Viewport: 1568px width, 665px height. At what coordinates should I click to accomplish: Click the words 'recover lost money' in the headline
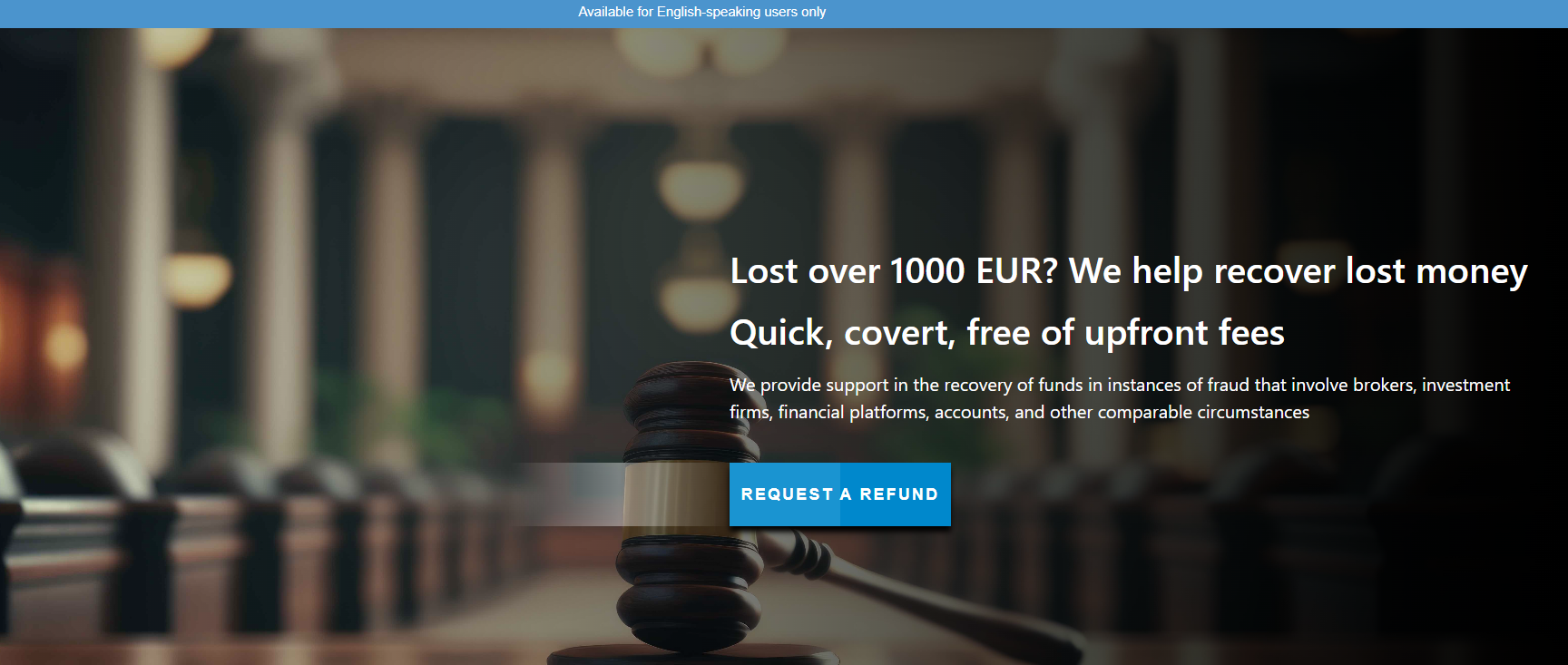point(1370,271)
